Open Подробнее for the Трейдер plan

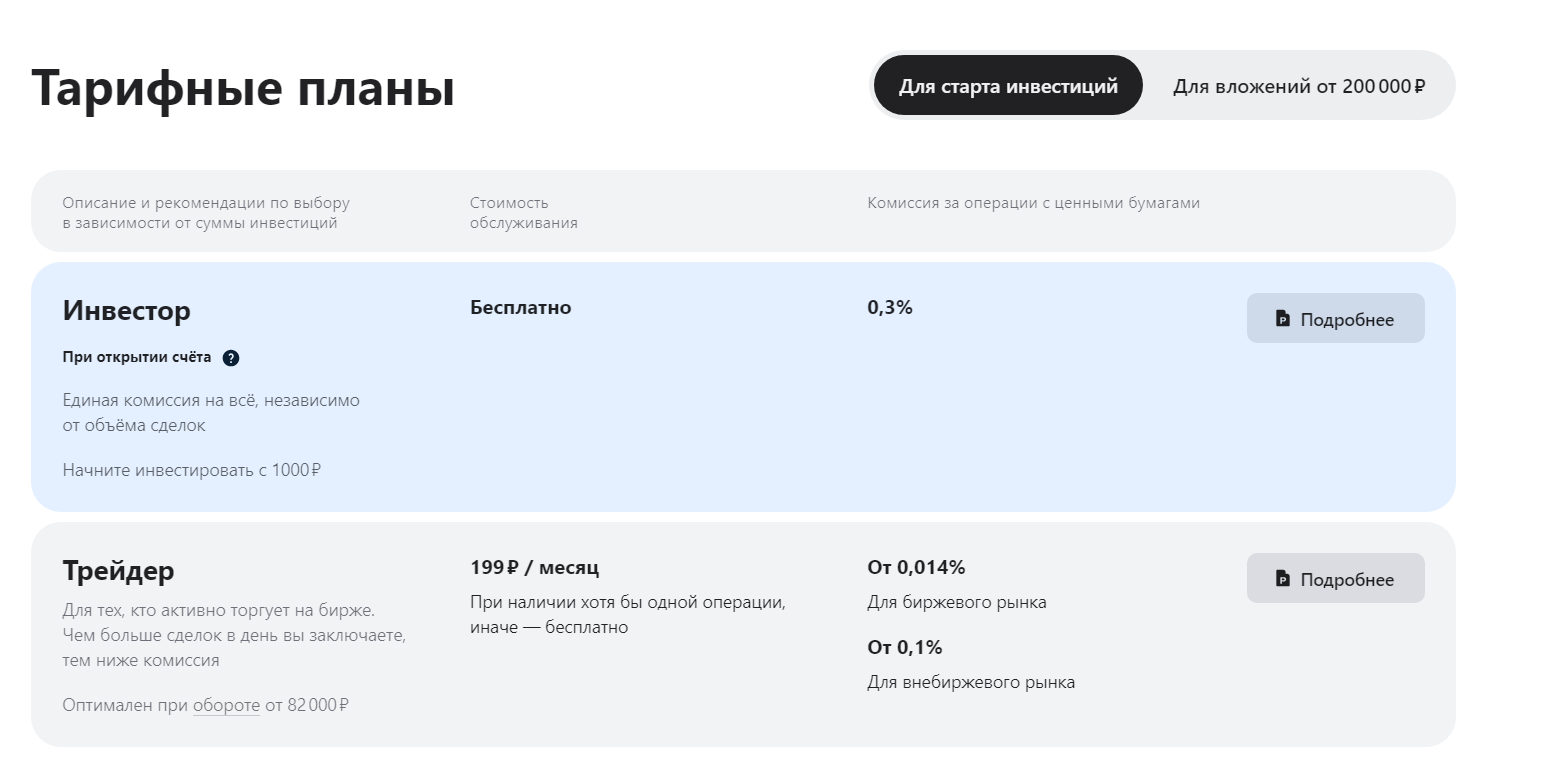(1335, 579)
